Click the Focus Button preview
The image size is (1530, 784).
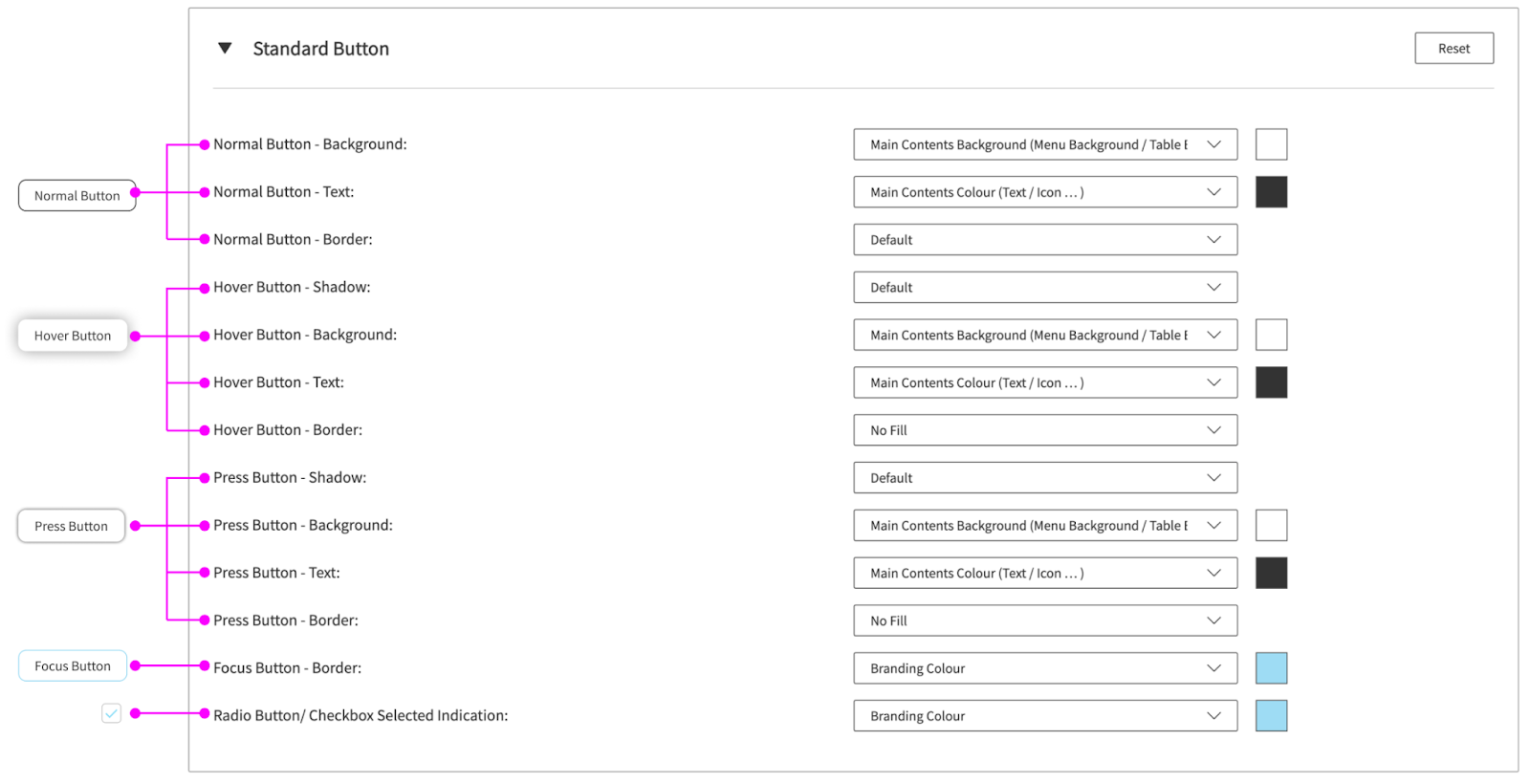click(x=73, y=666)
